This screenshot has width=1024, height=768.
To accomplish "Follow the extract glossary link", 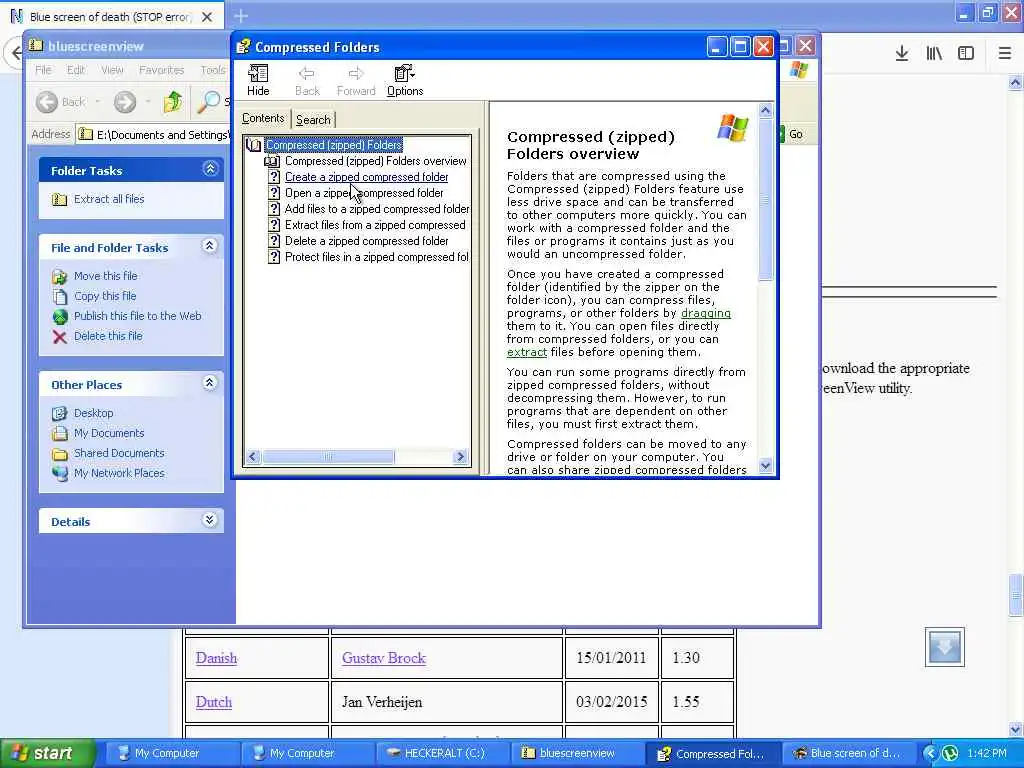I will tap(526, 353).
